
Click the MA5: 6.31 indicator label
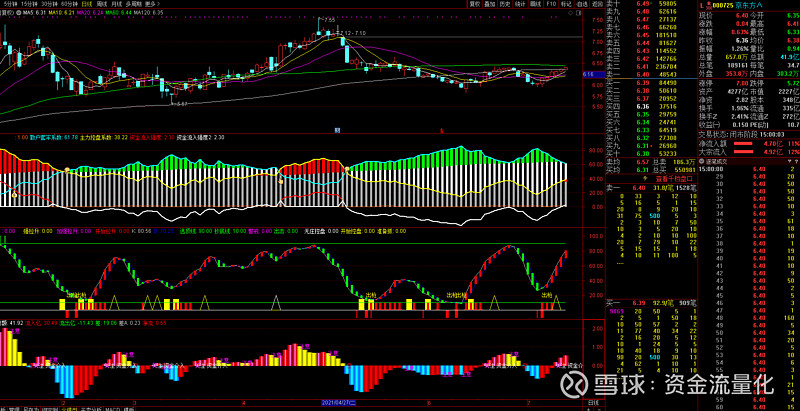(34, 12)
